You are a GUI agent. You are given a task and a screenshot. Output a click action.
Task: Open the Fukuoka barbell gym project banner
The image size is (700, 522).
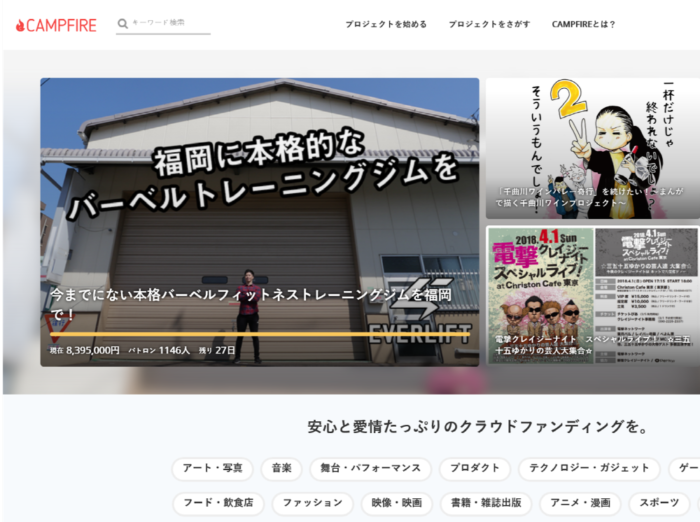click(x=259, y=200)
